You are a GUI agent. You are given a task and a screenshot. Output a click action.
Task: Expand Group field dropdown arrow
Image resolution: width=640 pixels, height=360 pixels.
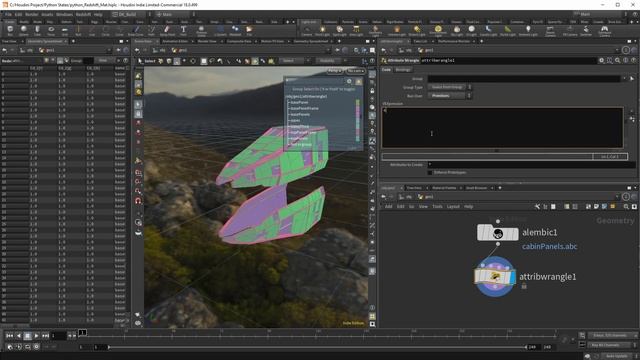pyautogui.click(x=624, y=78)
